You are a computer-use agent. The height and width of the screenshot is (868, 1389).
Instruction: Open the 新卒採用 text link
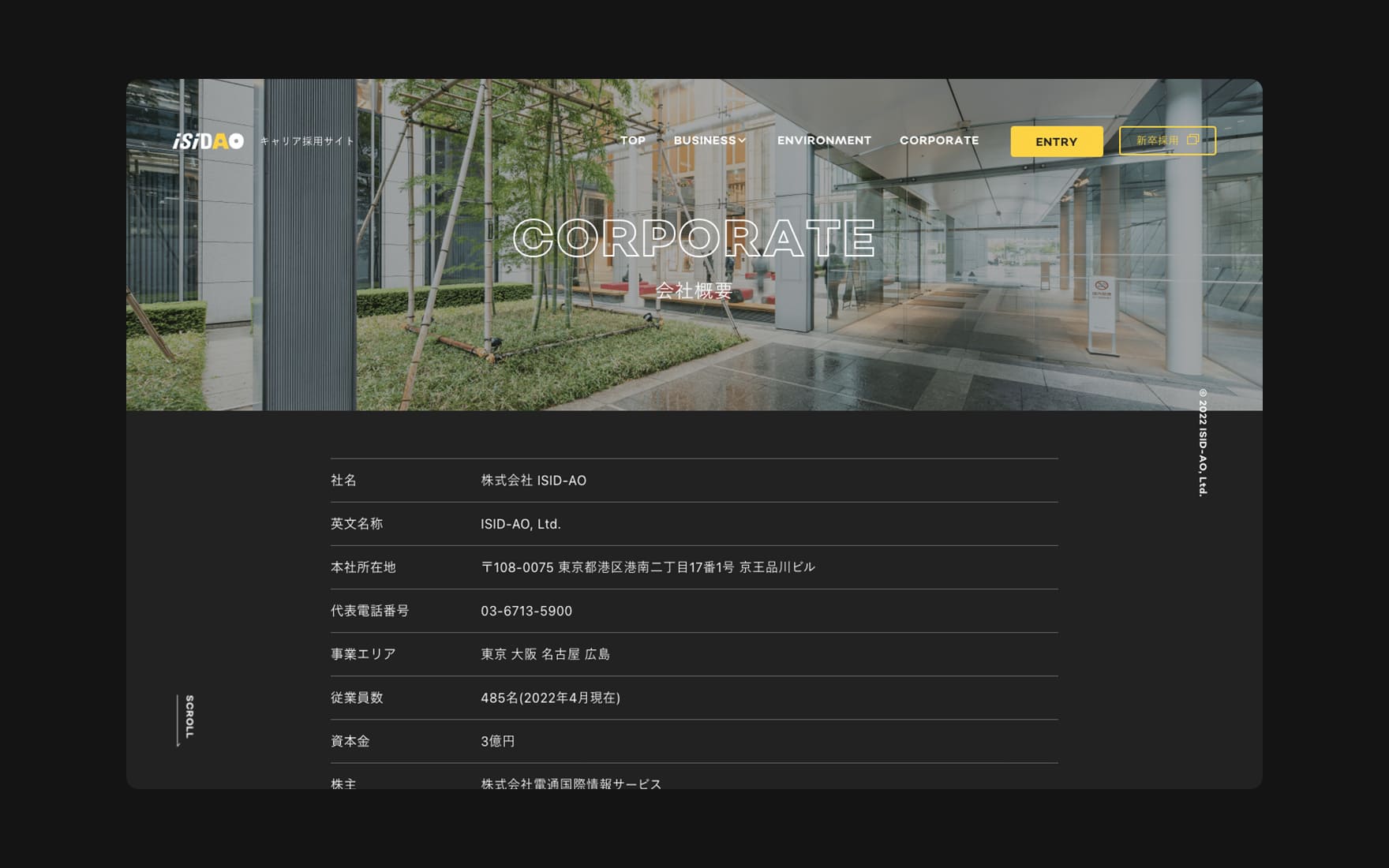(1157, 140)
